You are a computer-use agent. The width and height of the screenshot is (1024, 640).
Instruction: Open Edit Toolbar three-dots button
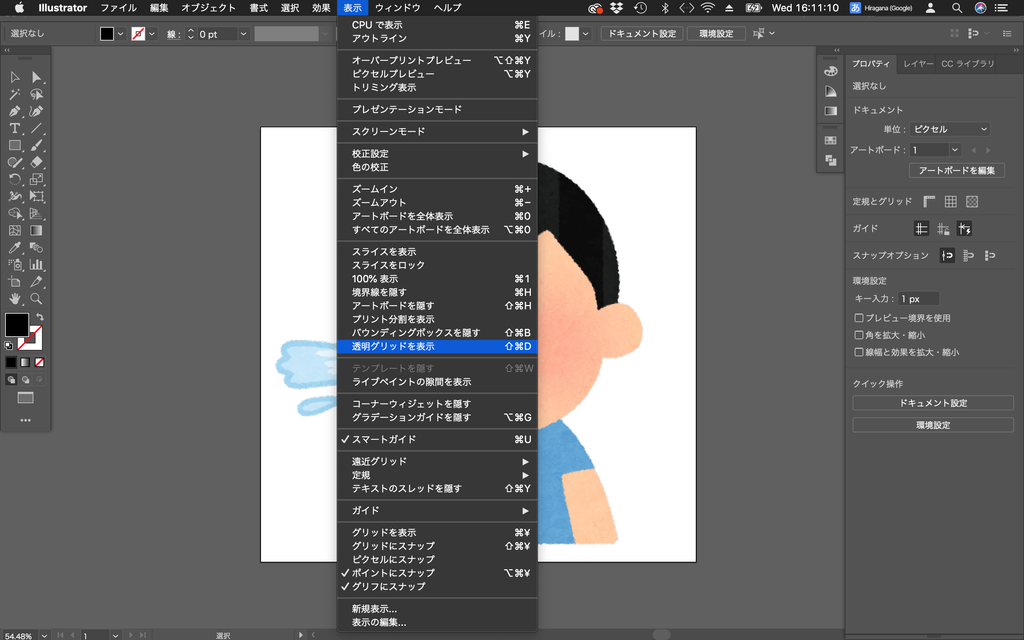[x=25, y=420]
